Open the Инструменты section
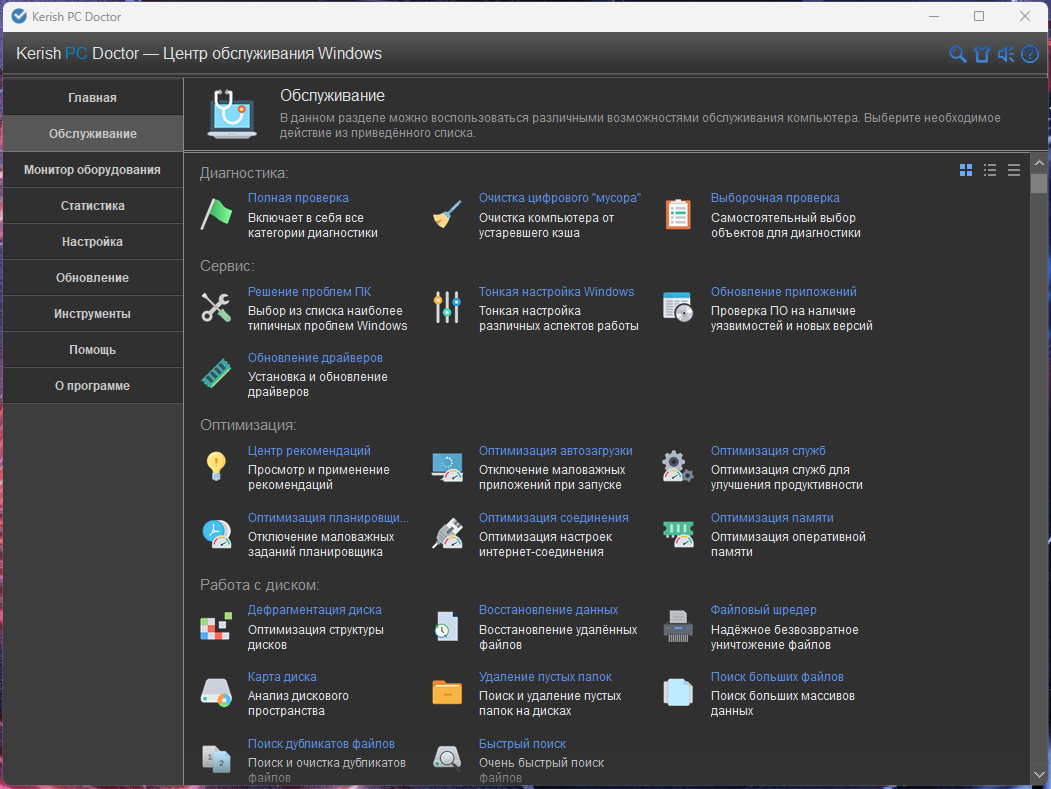 coord(92,314)
